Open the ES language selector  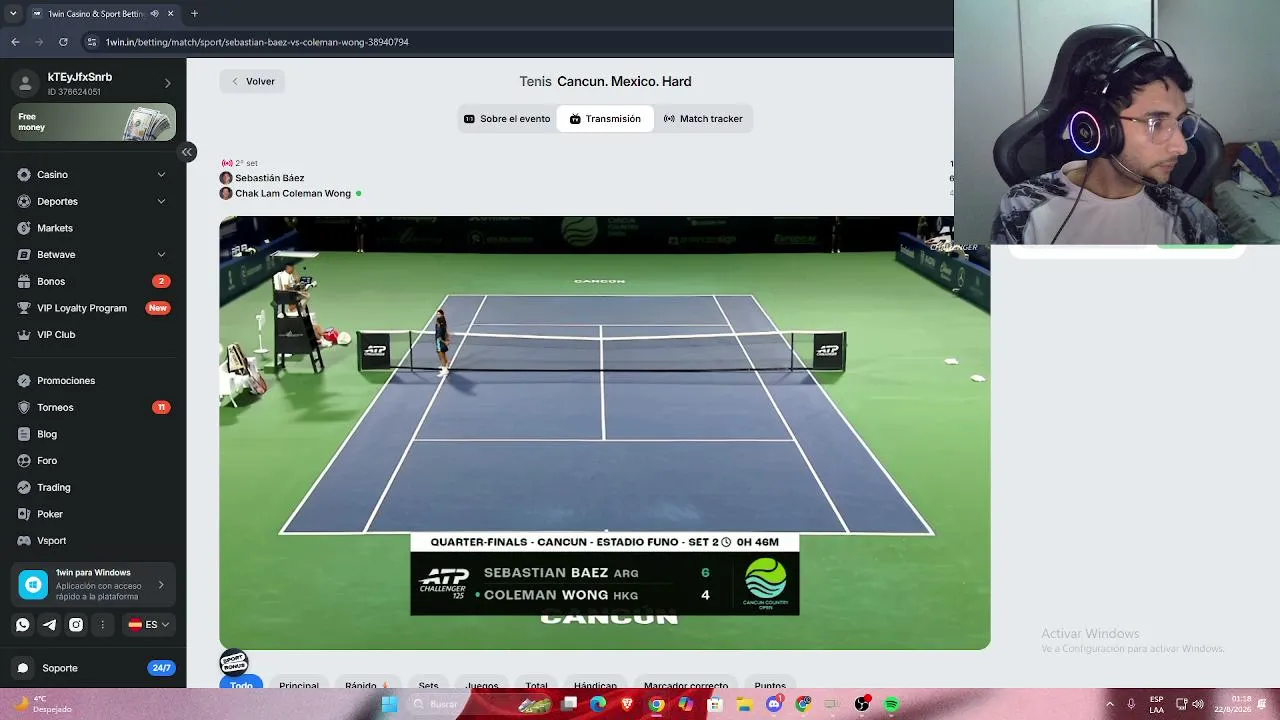point(149,625)
